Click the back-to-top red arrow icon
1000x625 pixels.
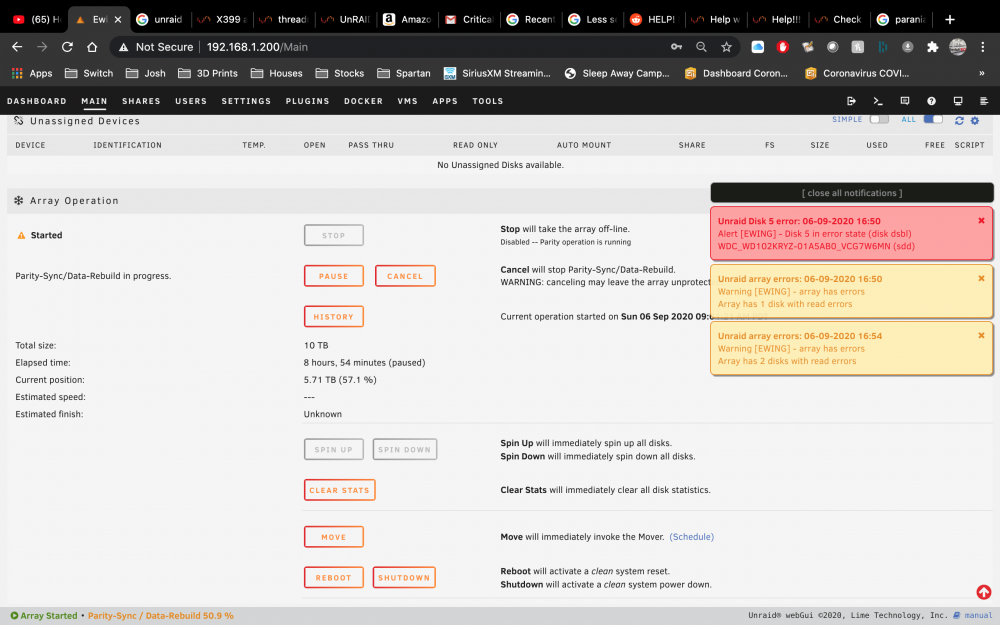point(983,592)
